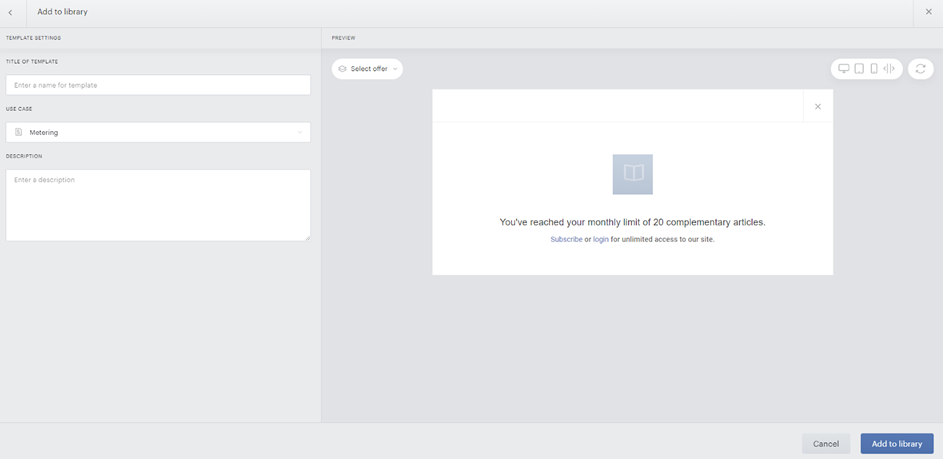
Task: Open the Metering use case dropdown
Action: [158, 133]
